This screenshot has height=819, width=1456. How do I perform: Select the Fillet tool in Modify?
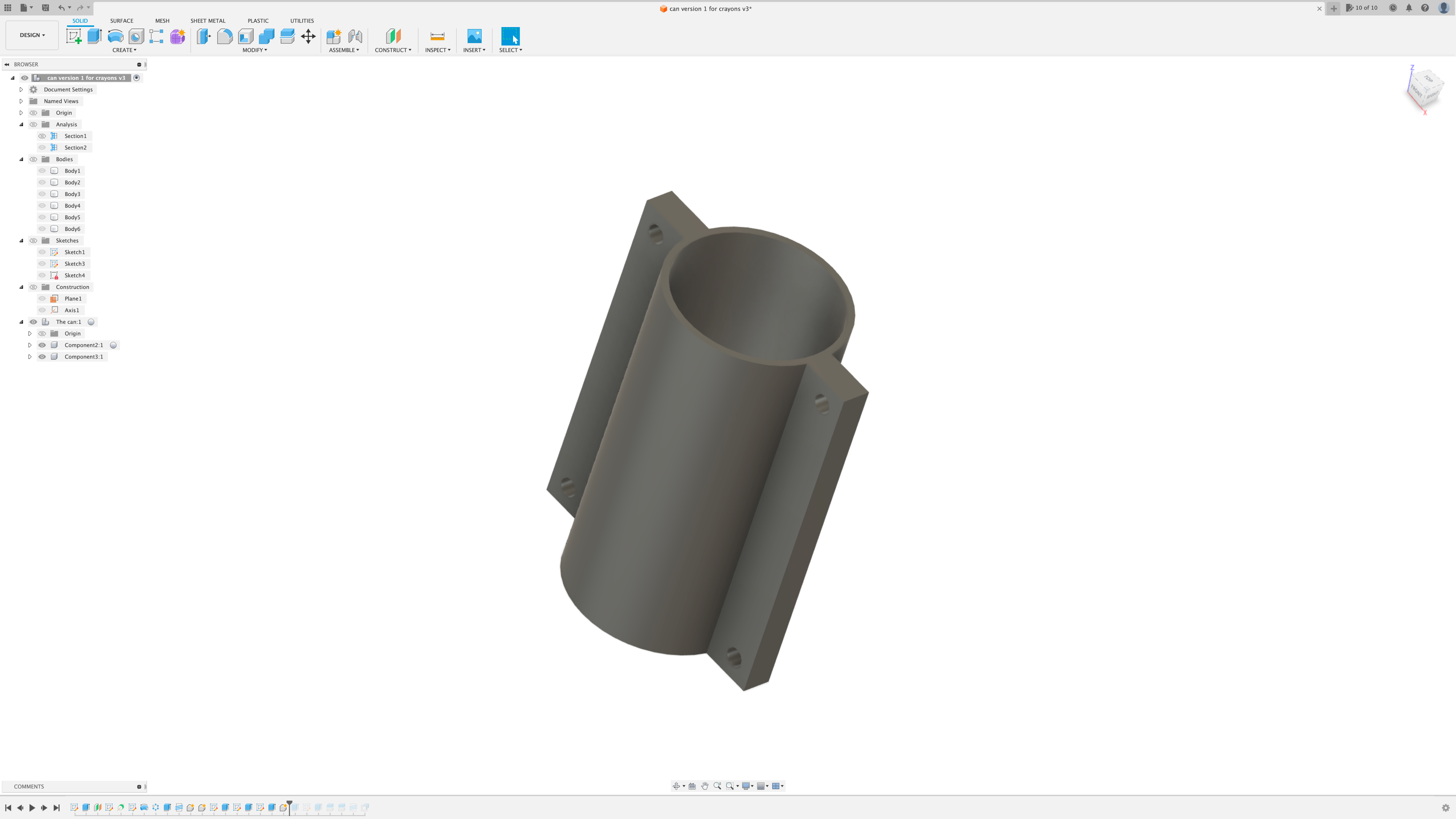click(x=225, y=36)
